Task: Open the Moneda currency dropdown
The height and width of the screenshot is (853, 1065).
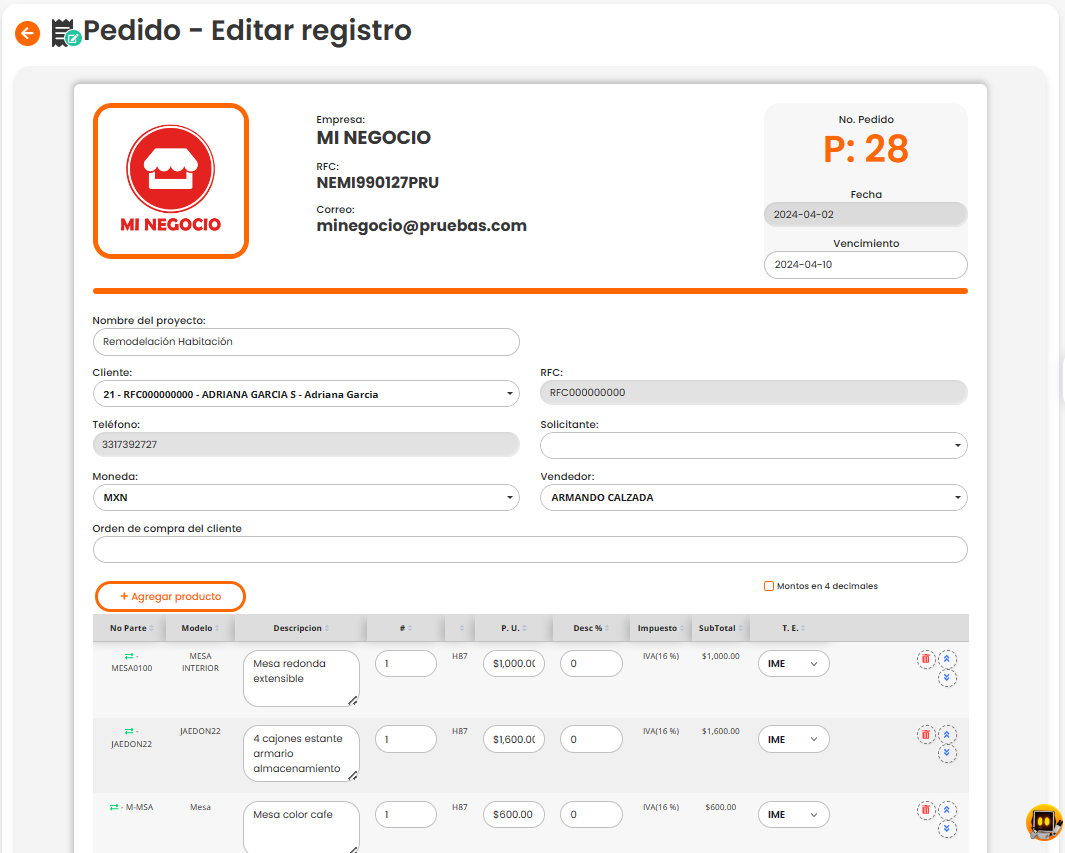Action: click(x=306, y=497)
